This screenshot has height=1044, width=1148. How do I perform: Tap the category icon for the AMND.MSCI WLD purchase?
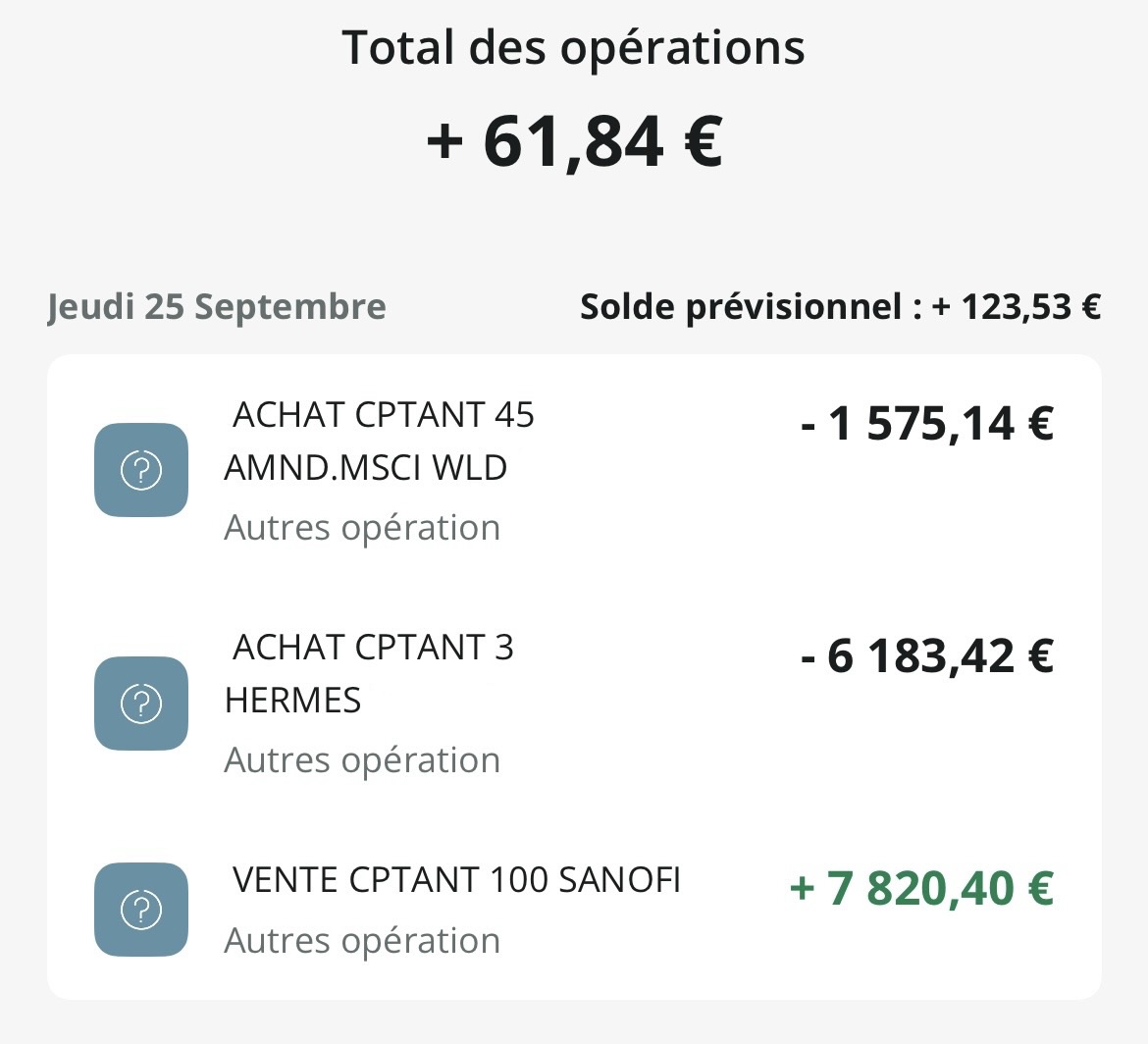click(x=141, y=470)
